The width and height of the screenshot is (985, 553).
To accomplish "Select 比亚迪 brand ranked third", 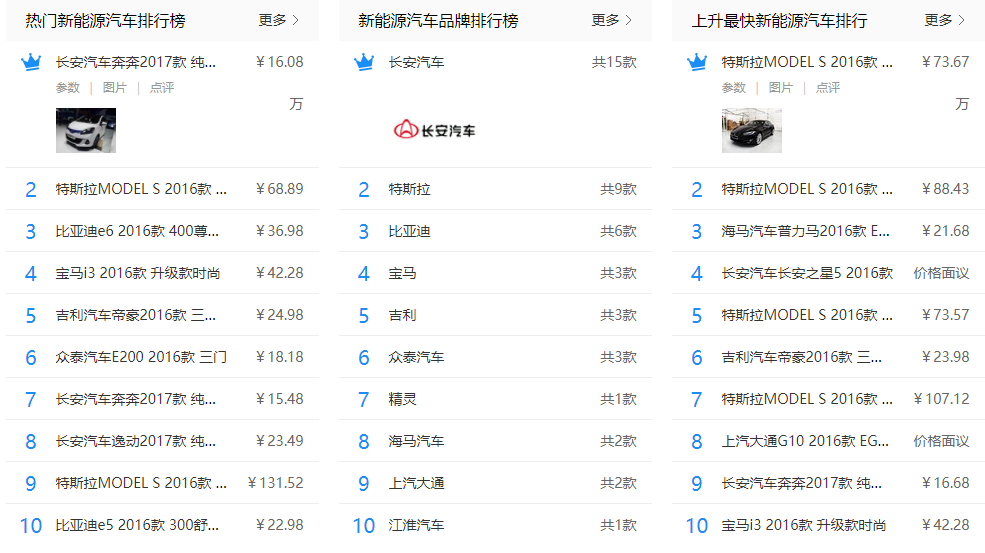I will pyautogui.click(x=410, y=231).
